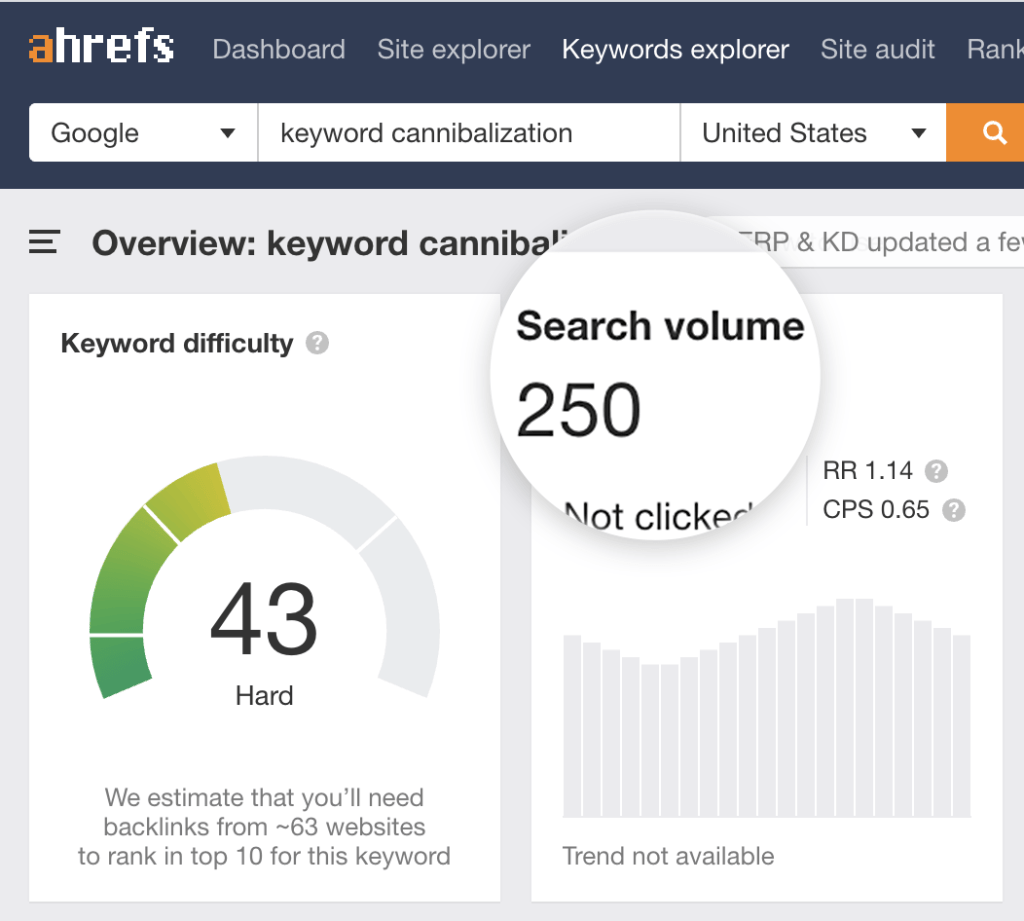Image resolution: width=1024 pixels, height=921 pixels.
Task: Click the Ahrefs logo
Action: coord(101,47)
